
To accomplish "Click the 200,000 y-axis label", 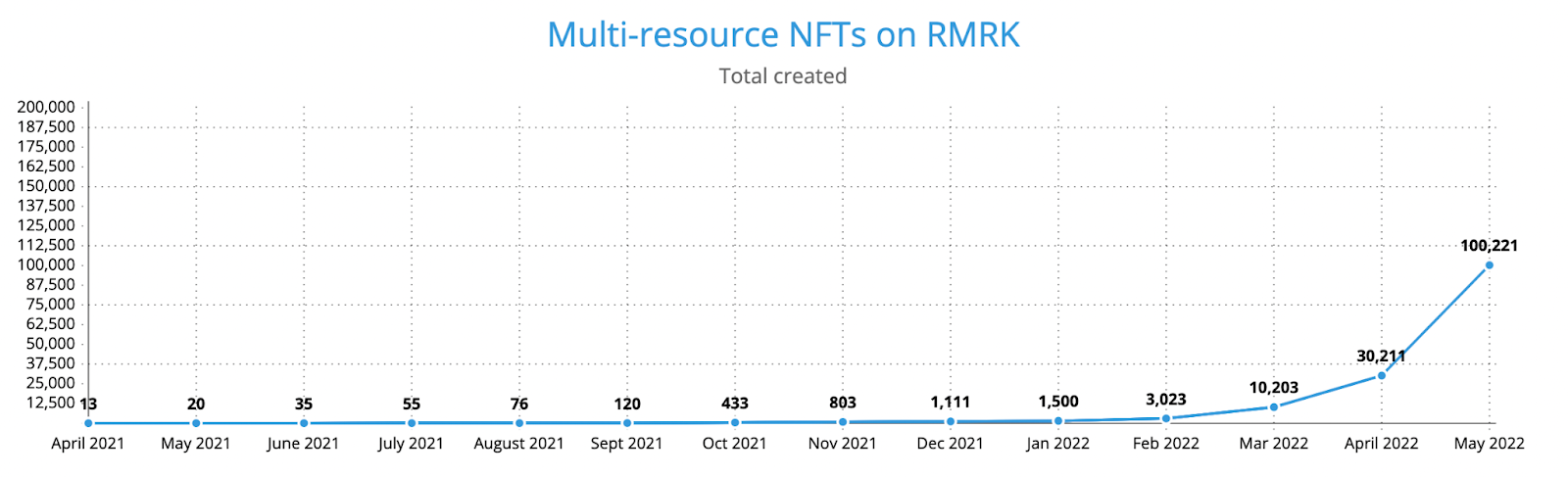I will (x=46, y=107).
